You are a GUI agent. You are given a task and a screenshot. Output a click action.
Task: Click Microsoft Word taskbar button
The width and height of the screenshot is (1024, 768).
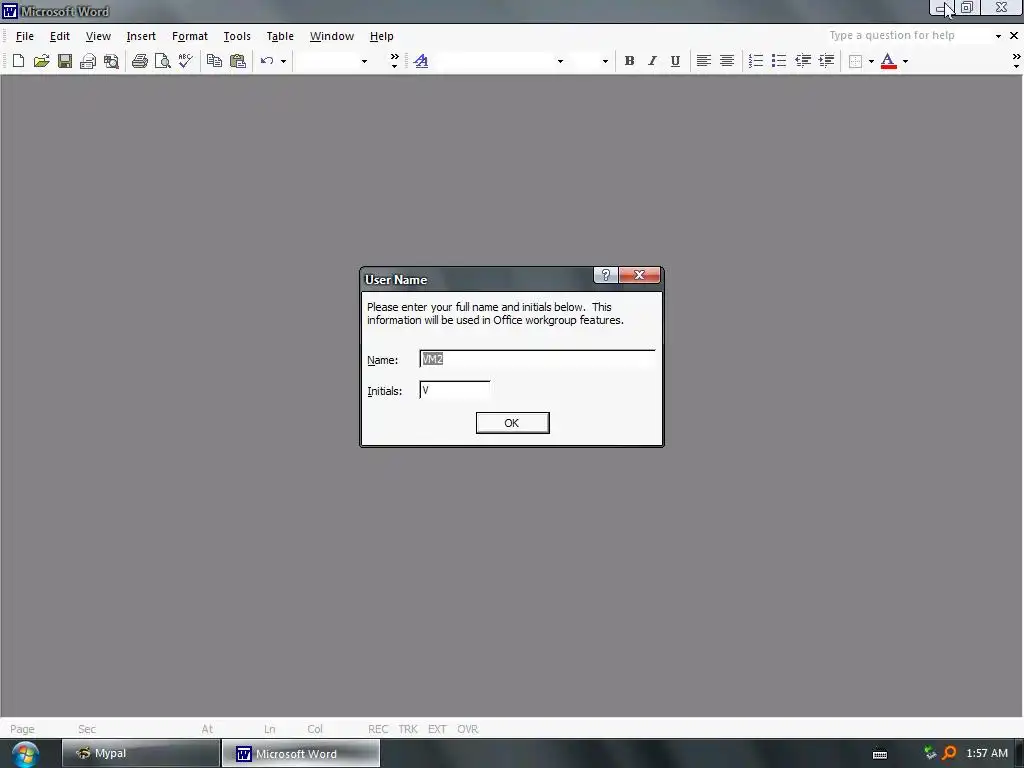pyautogui.click(x=301, y=754)
